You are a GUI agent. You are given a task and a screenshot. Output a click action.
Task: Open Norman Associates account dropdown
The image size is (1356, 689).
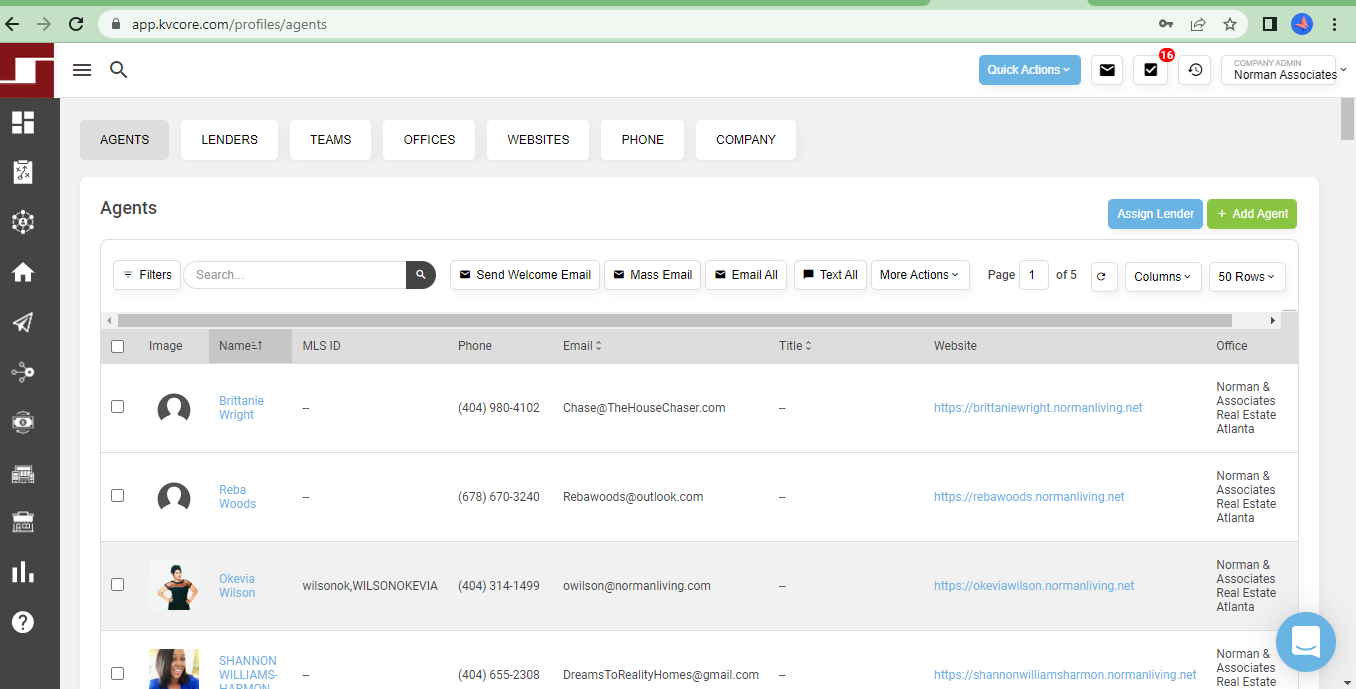(x=1284, y=70)
